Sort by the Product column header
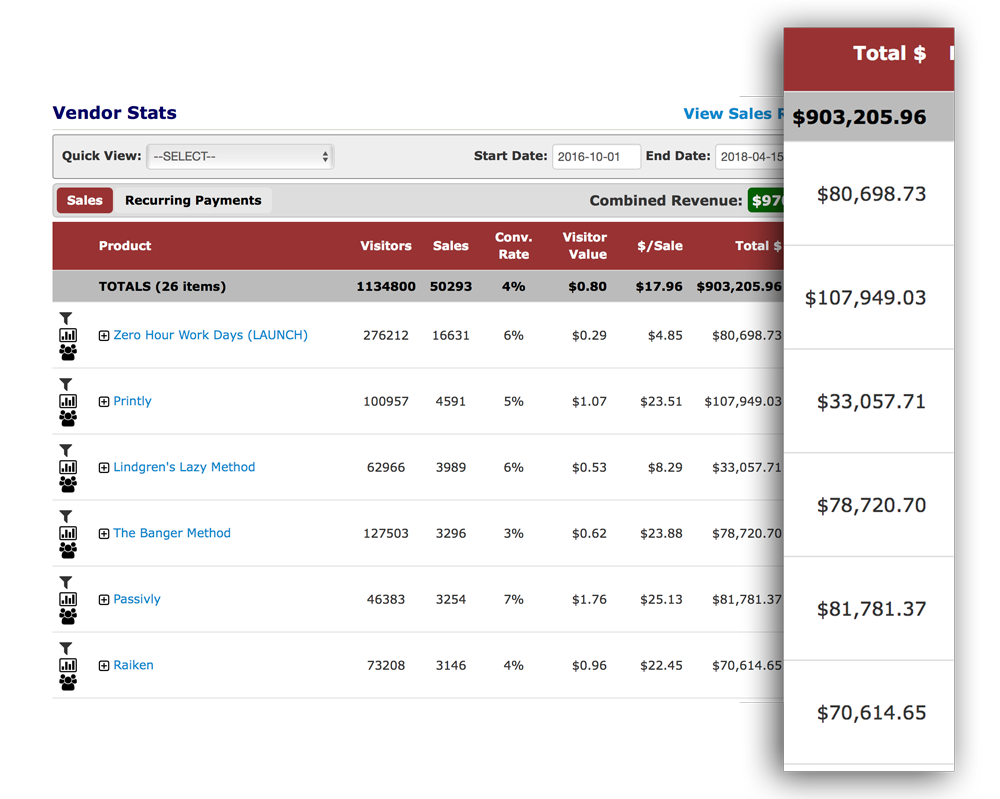The height and width of the screenshot is (799, 1000). 125,246
